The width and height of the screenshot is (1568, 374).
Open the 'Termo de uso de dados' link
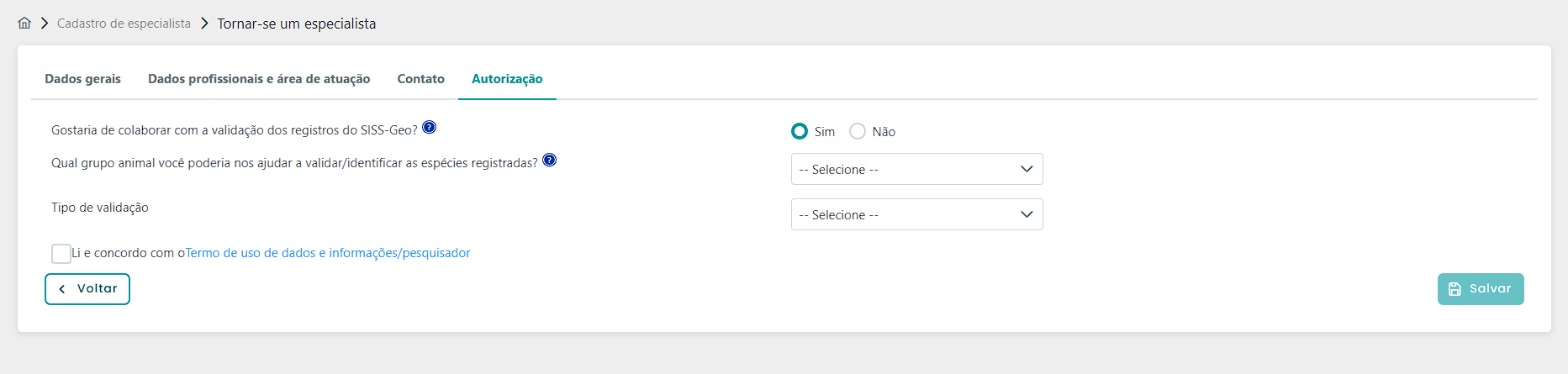pyautogui.click(x=328, y=253)
